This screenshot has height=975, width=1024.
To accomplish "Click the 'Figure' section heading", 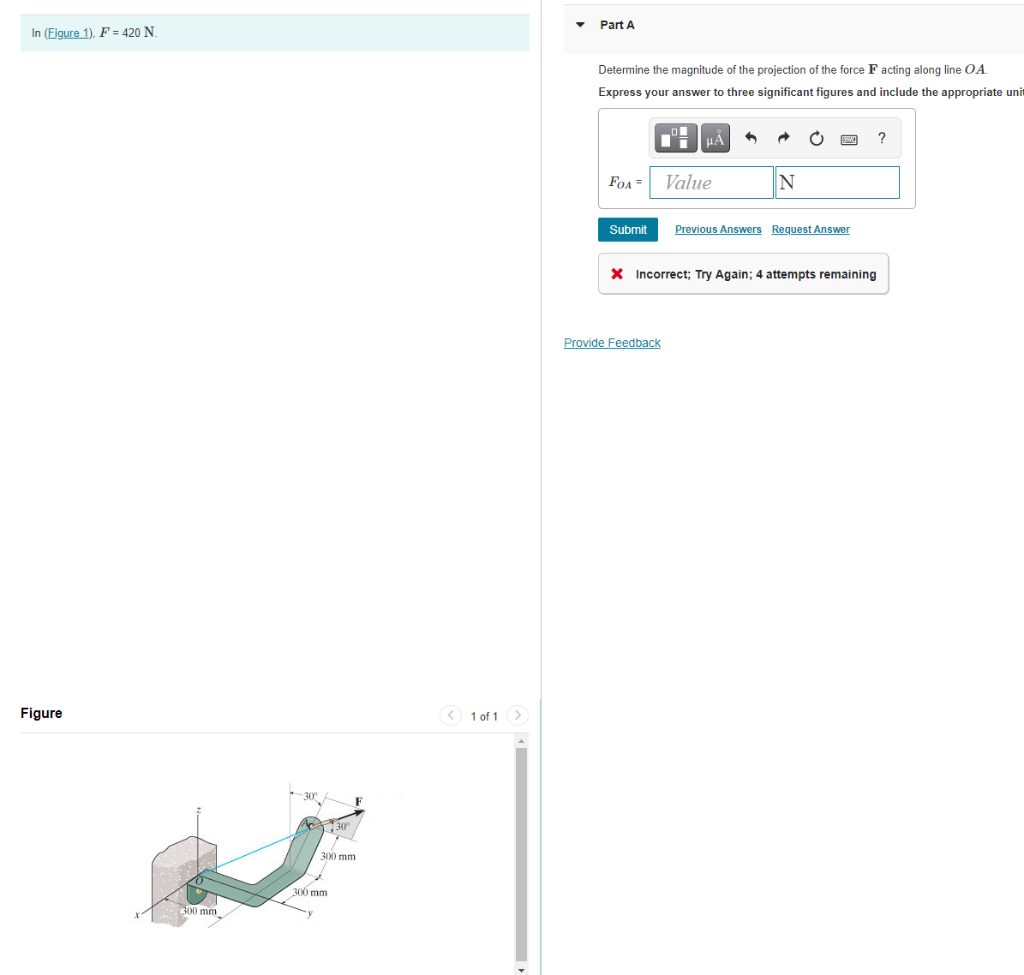I will click(x=41, y=713).
